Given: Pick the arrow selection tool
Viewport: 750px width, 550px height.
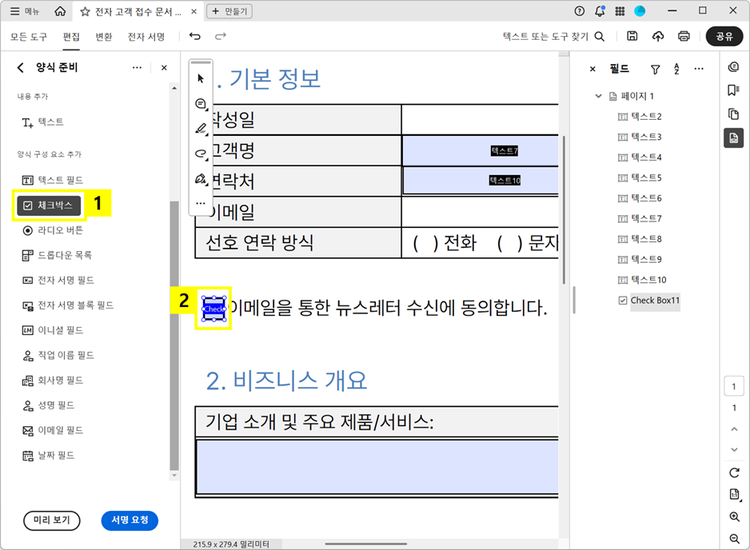Looking at the screenshot, I should click(x=200, y=78).
